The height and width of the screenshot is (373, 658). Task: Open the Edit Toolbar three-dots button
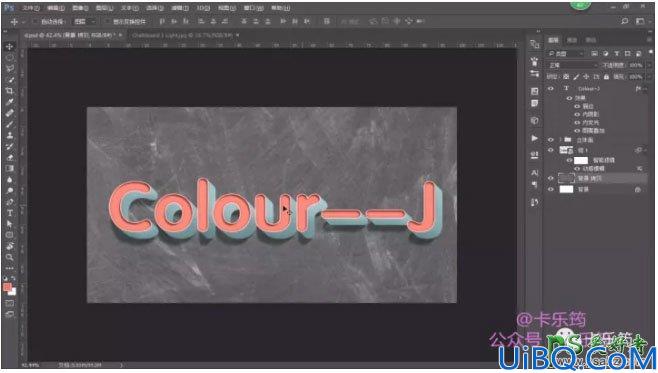tap(9, 268)
